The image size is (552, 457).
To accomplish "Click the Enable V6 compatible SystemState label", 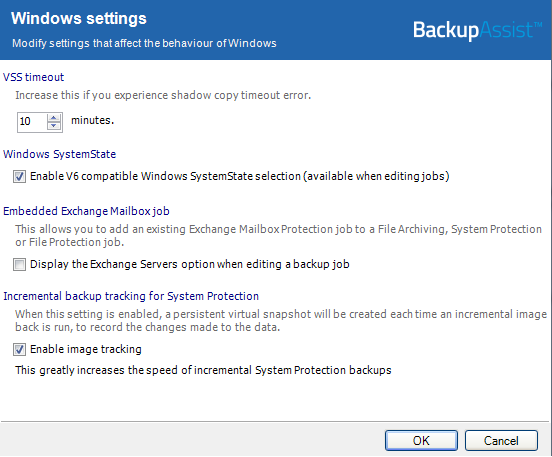I will coord(240,176).
